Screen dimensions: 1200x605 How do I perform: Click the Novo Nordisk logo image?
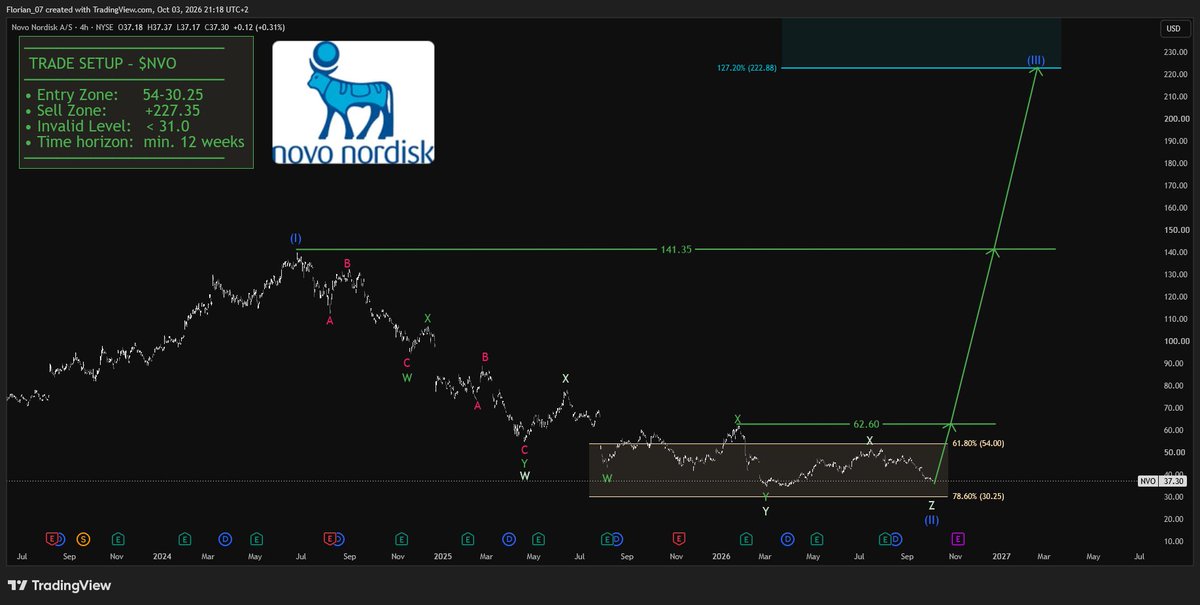(x=353, y=103)
